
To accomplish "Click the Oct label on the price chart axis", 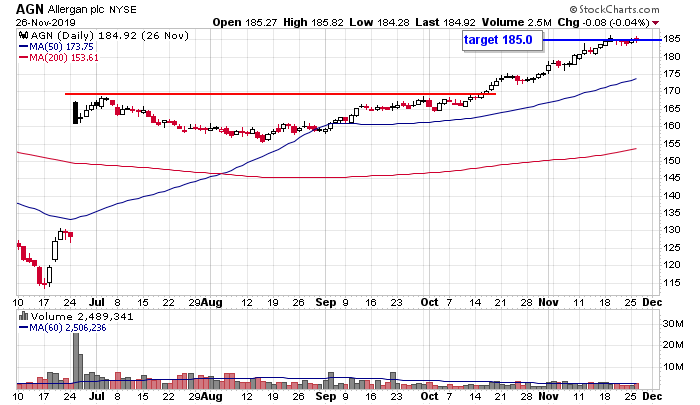I will [x=429, y=302].
